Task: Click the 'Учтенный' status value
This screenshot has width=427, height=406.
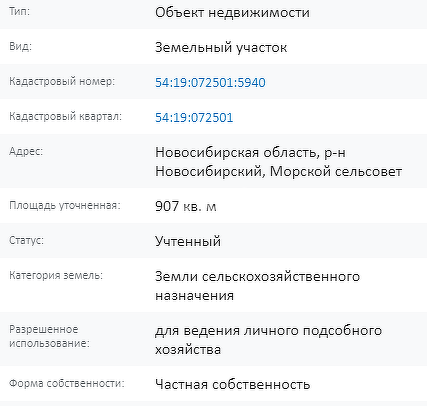Action: 188,241
